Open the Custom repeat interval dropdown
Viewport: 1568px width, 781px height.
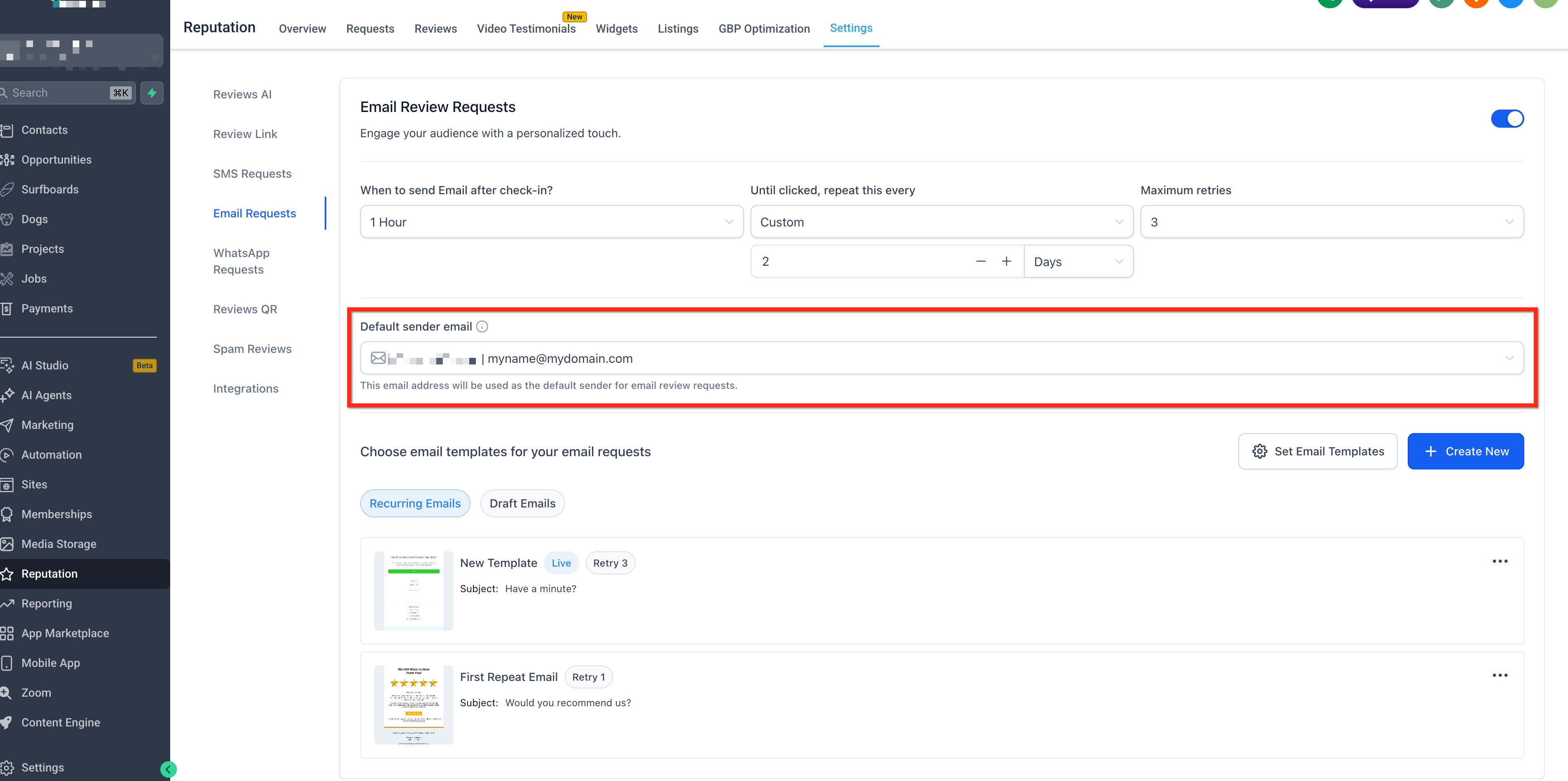click(x=942, y=222)
